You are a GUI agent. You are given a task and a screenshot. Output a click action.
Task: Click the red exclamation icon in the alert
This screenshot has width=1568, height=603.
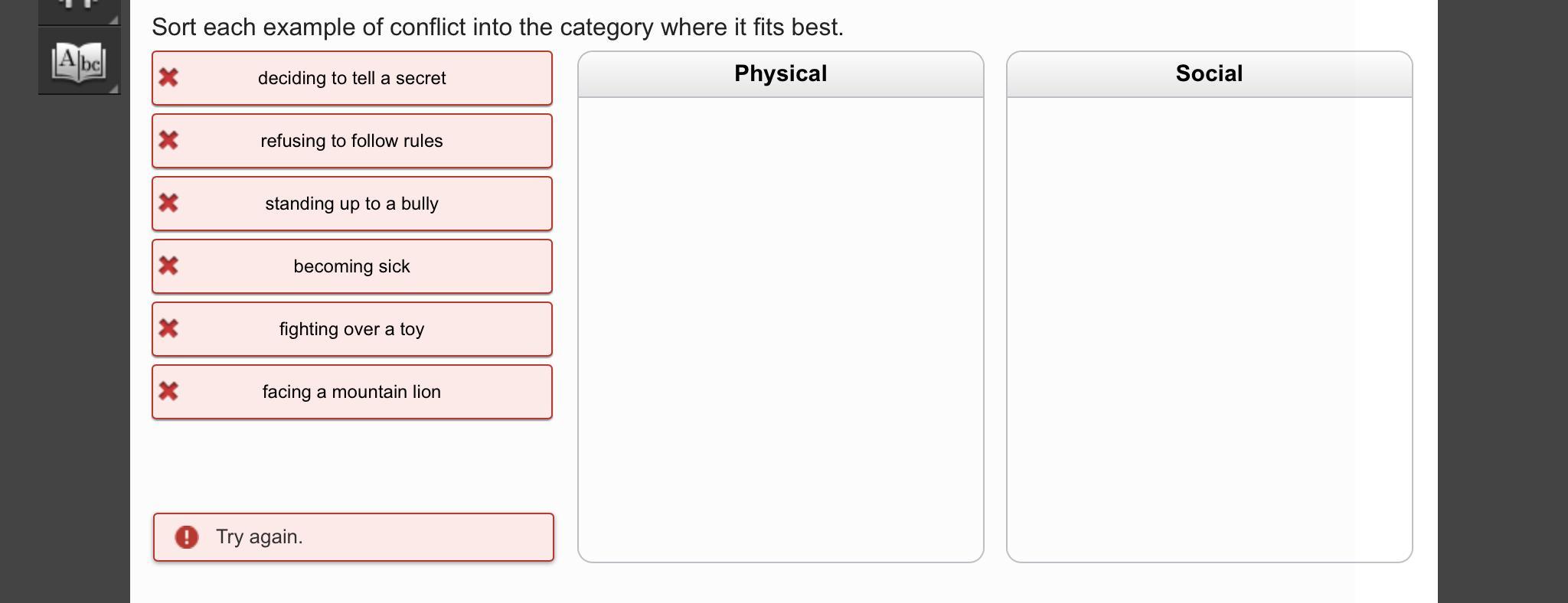187,537
